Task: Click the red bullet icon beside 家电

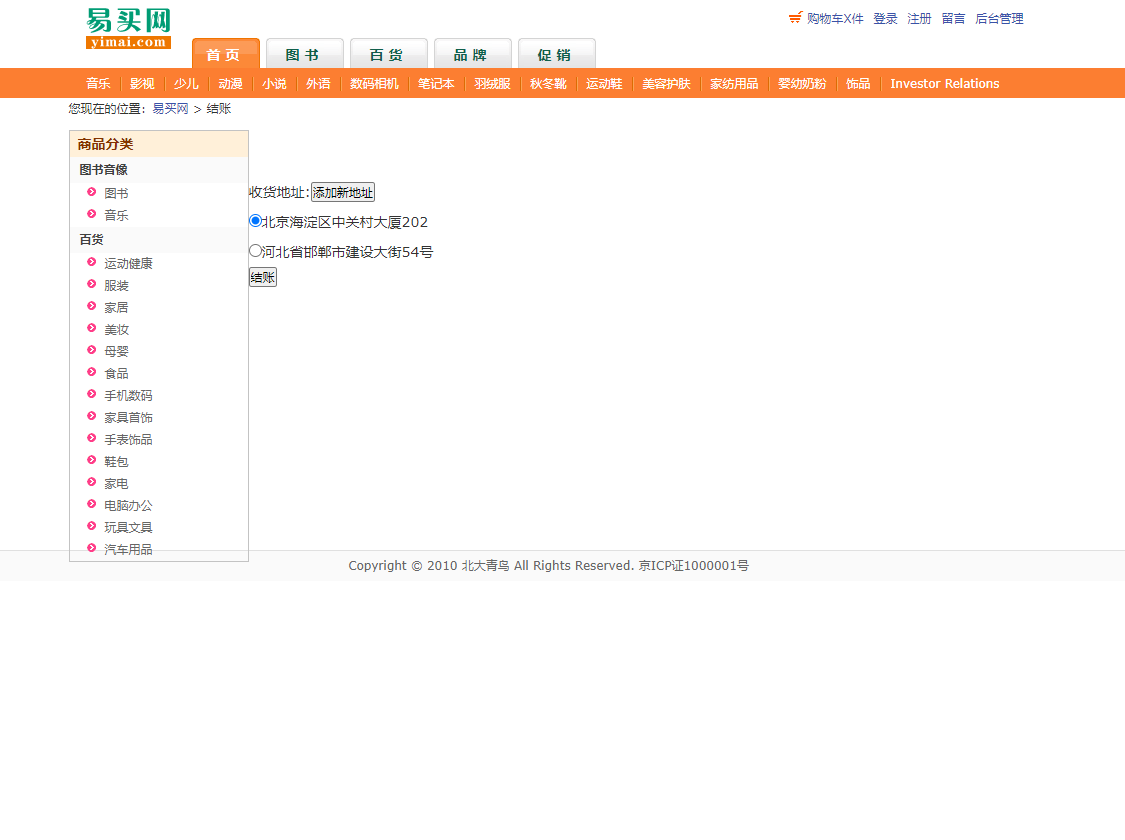Action: pos(91,482)
